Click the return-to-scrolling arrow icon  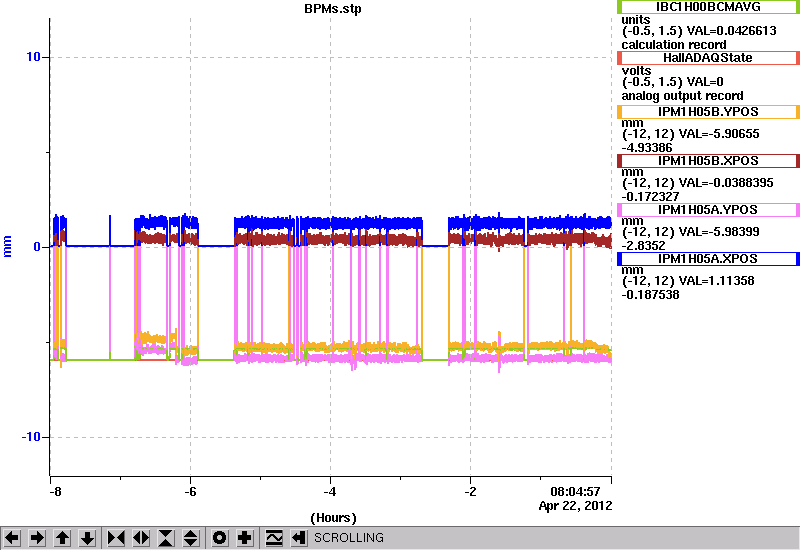pos(299,538)
